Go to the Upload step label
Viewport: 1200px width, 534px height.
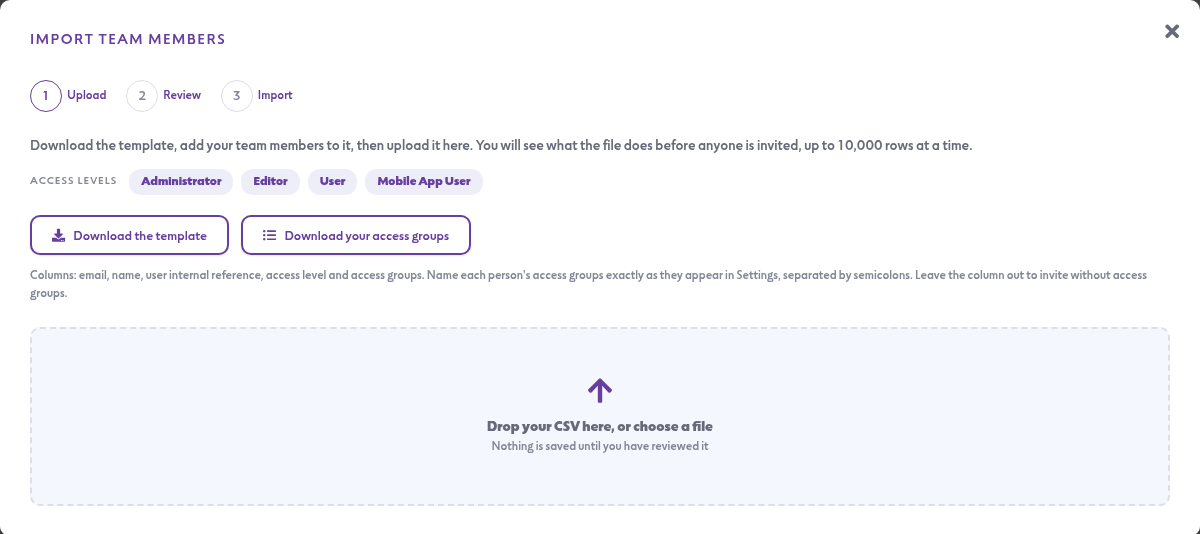87,96
